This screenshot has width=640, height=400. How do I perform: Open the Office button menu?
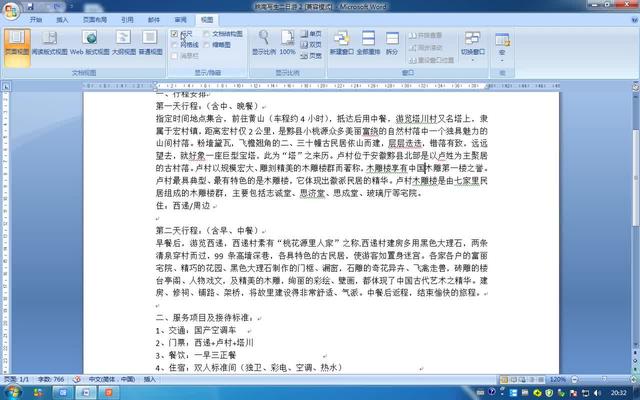tap(11, 10)
